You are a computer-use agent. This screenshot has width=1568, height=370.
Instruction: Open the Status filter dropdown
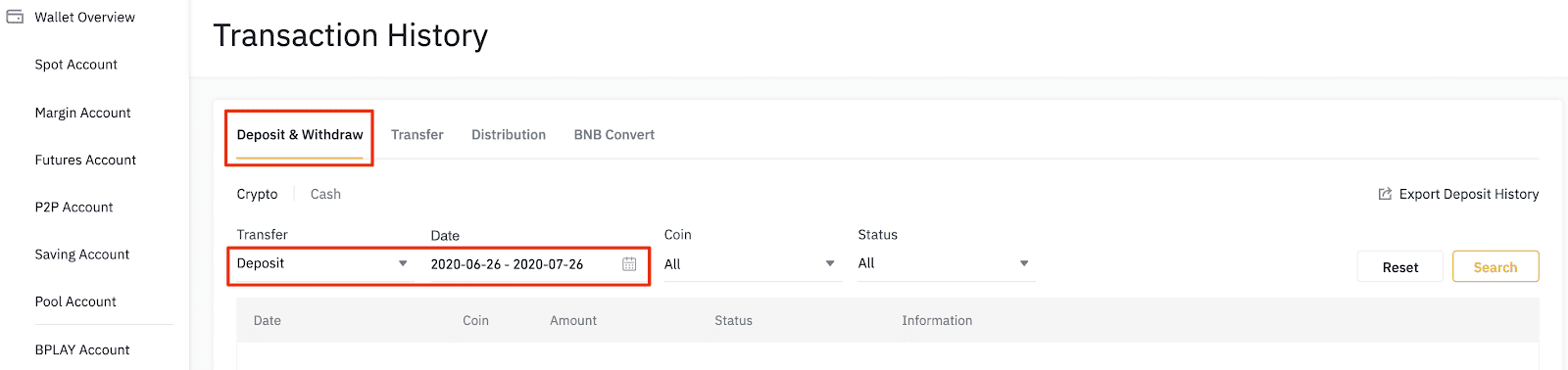point(945,263)
